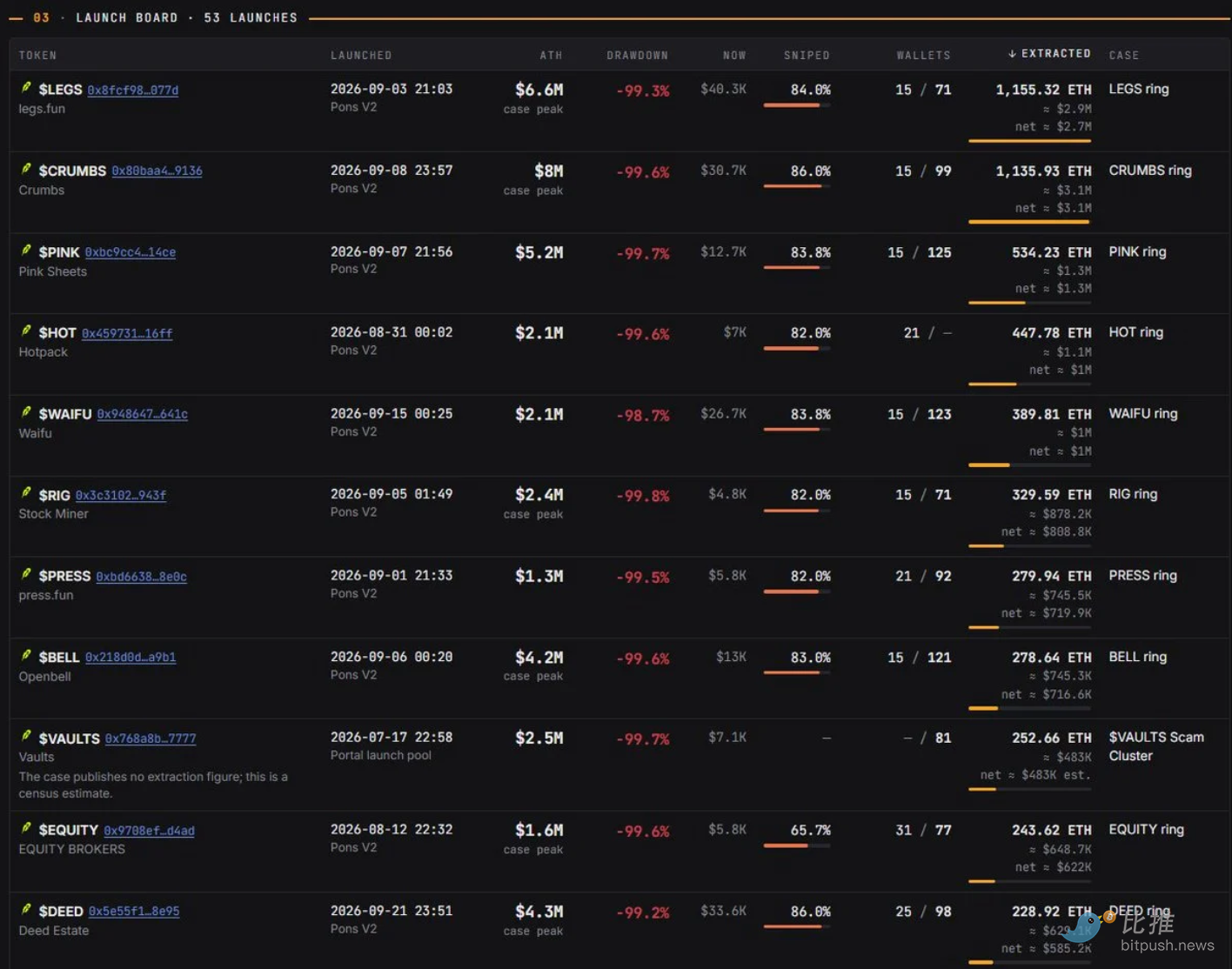Select the token icon beside $DEED
The image size is (1232, 969).
(26, 910)
